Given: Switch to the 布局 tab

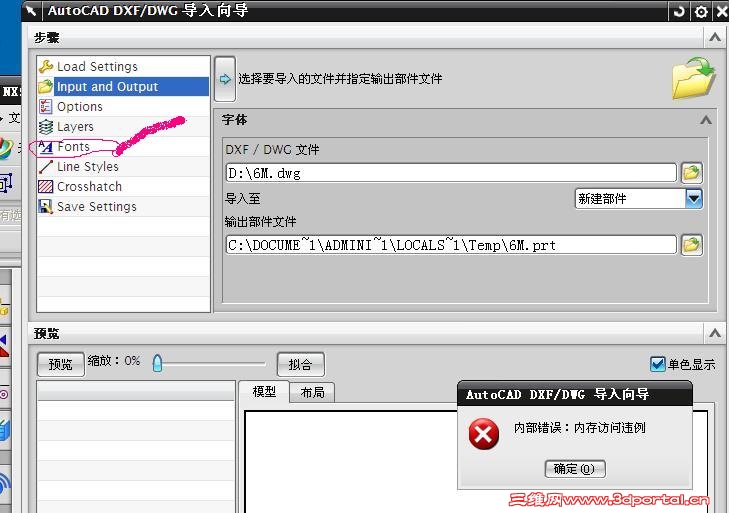Looking at the screenshot, I should click(x=312, y=393).
